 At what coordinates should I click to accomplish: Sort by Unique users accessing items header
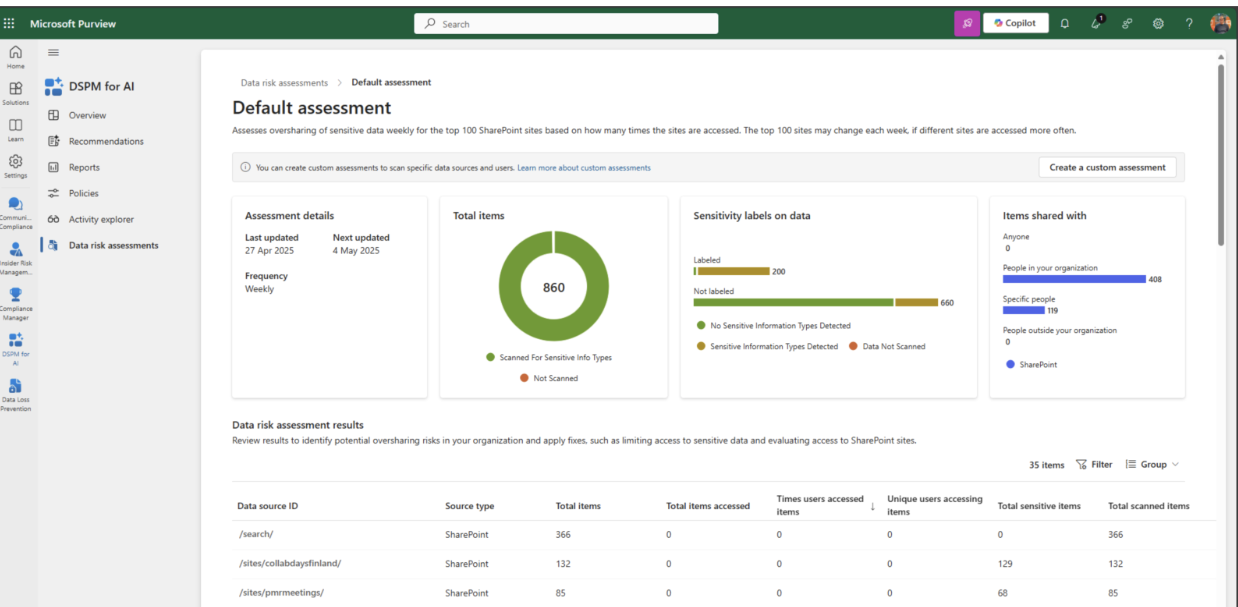coord(935,505)
